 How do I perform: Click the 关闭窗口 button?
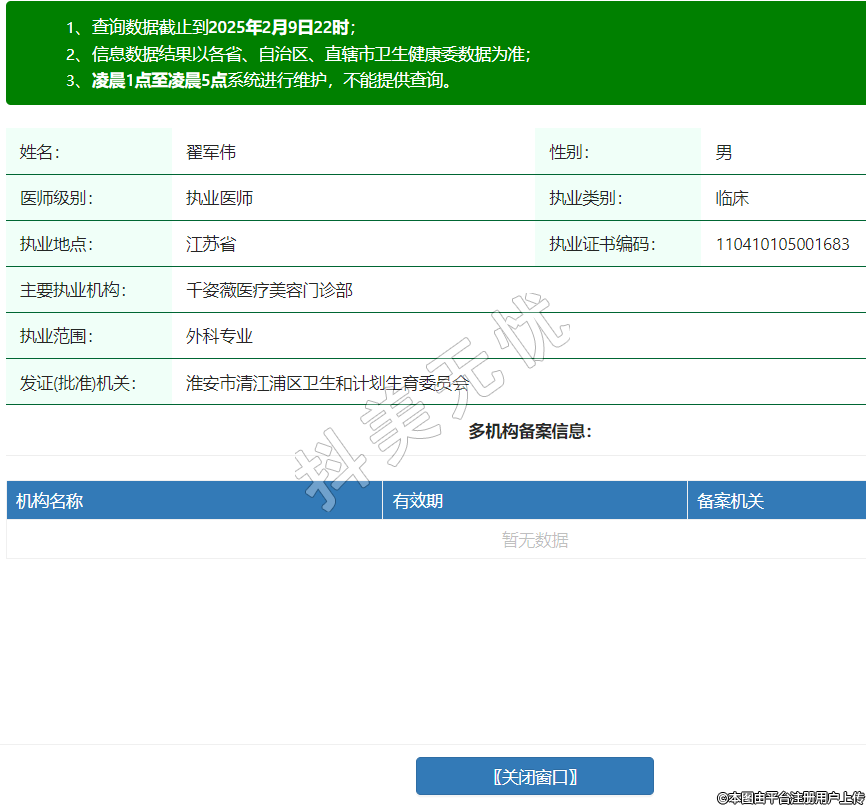[x=534, y=776]
